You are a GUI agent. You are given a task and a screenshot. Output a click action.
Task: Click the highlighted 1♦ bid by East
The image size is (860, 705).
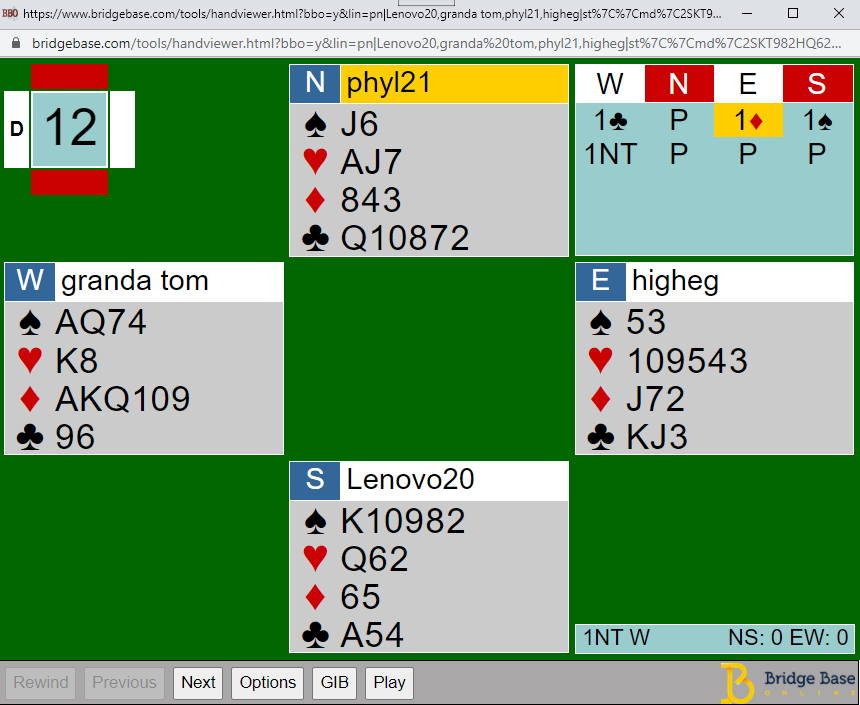tap(748, 120)
